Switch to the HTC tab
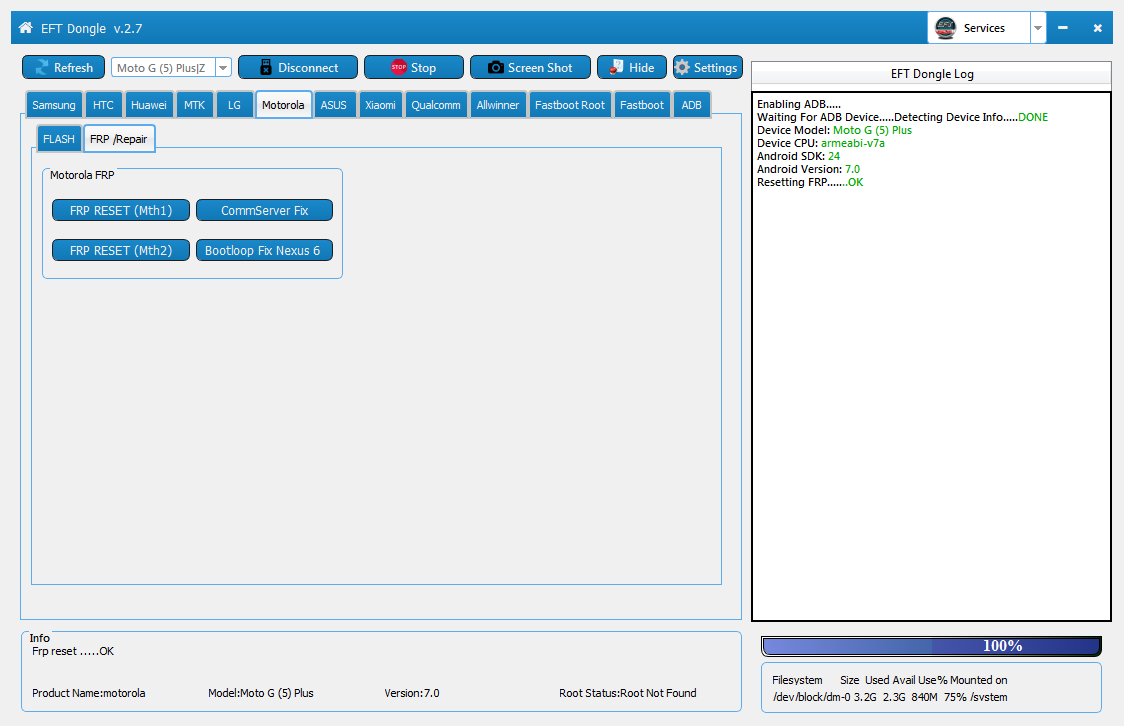The height and width of the screenshot is (726, 1124). point(103,105)
